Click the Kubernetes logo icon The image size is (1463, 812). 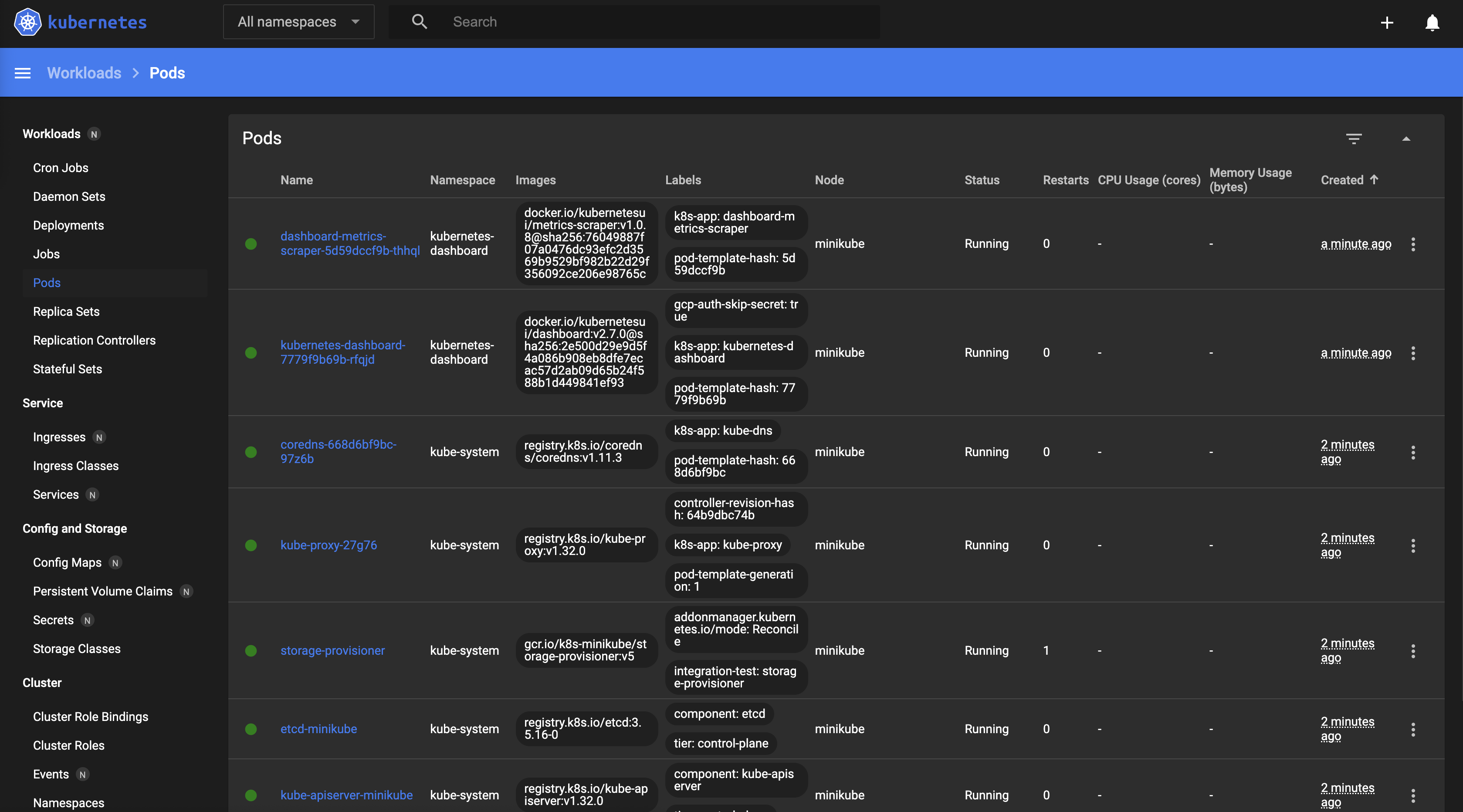27,22
